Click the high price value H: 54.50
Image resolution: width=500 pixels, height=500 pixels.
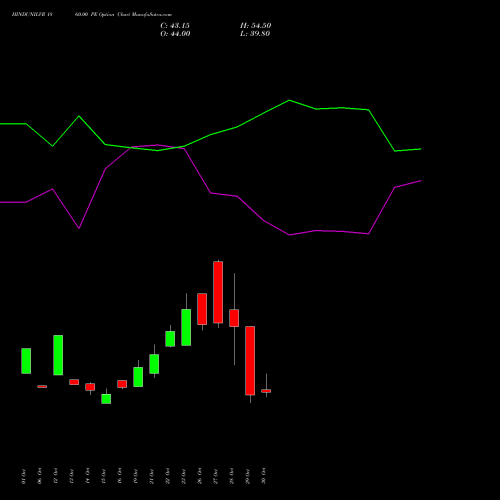(x=255, y=26)
